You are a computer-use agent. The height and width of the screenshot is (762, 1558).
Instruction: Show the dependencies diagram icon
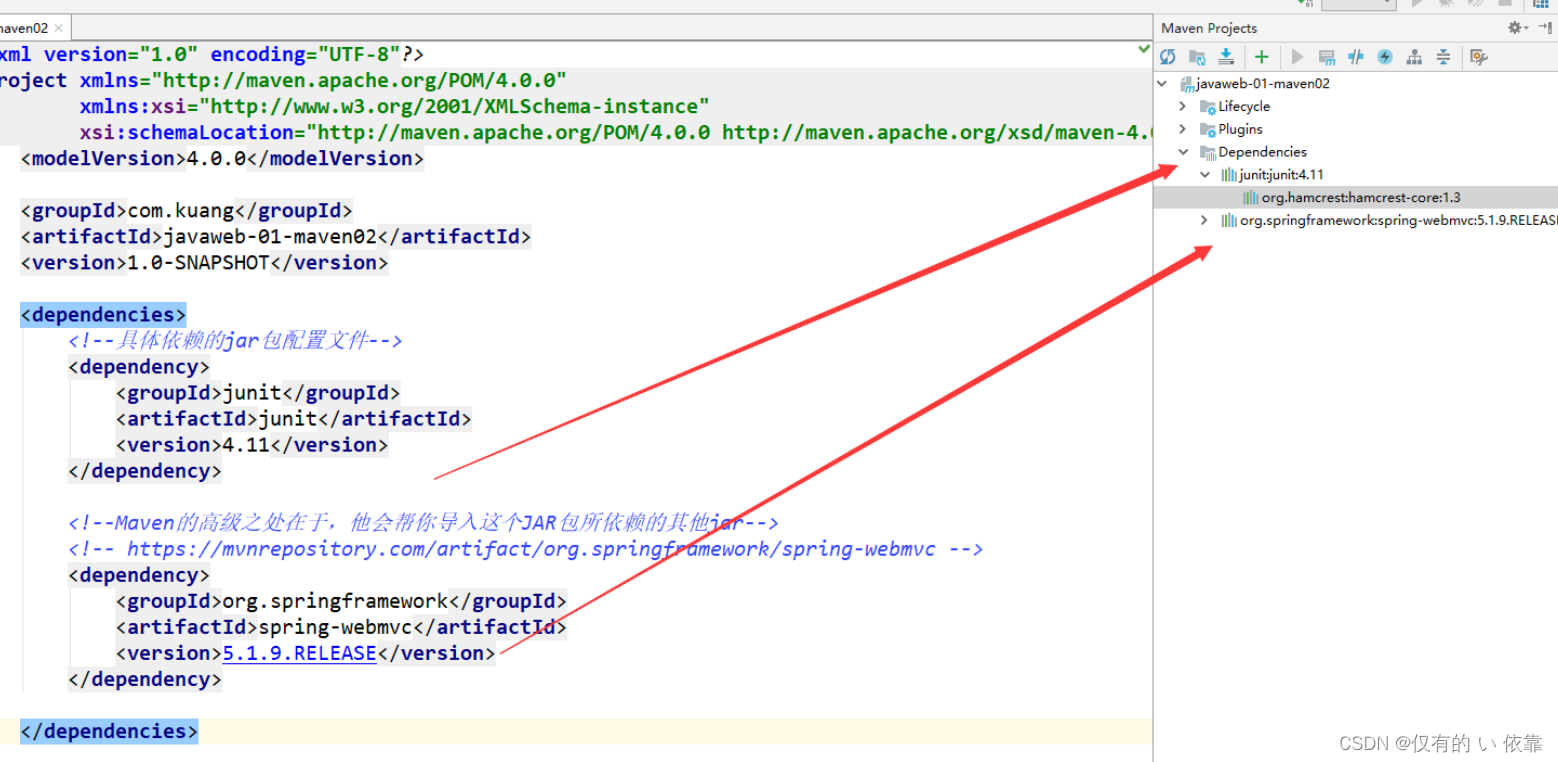[x=1414, y=58]
